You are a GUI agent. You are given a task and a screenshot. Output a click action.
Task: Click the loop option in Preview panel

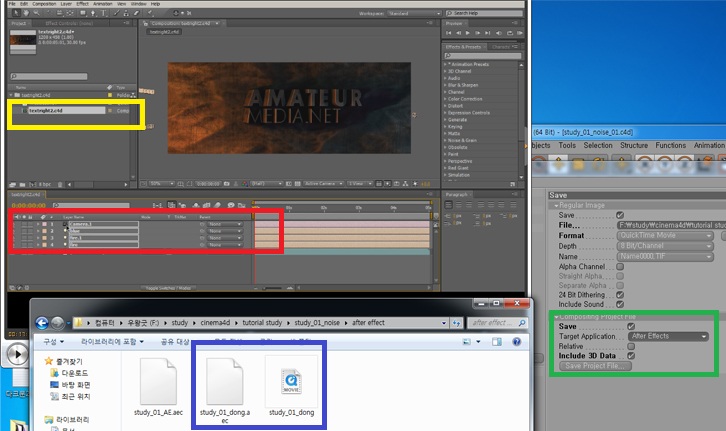tap(509, 33)
